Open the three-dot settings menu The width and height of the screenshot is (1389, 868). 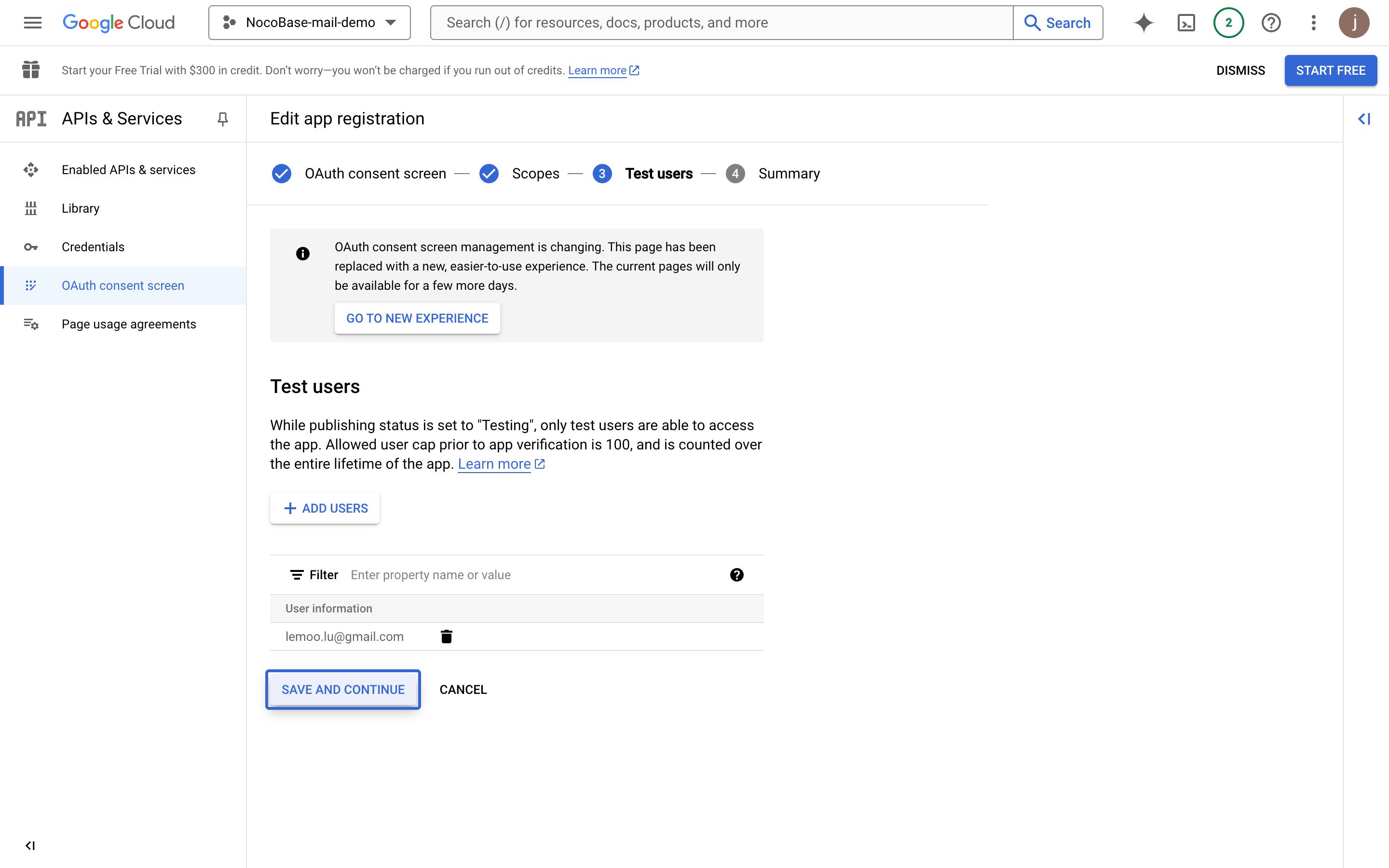click(1313, 22)
